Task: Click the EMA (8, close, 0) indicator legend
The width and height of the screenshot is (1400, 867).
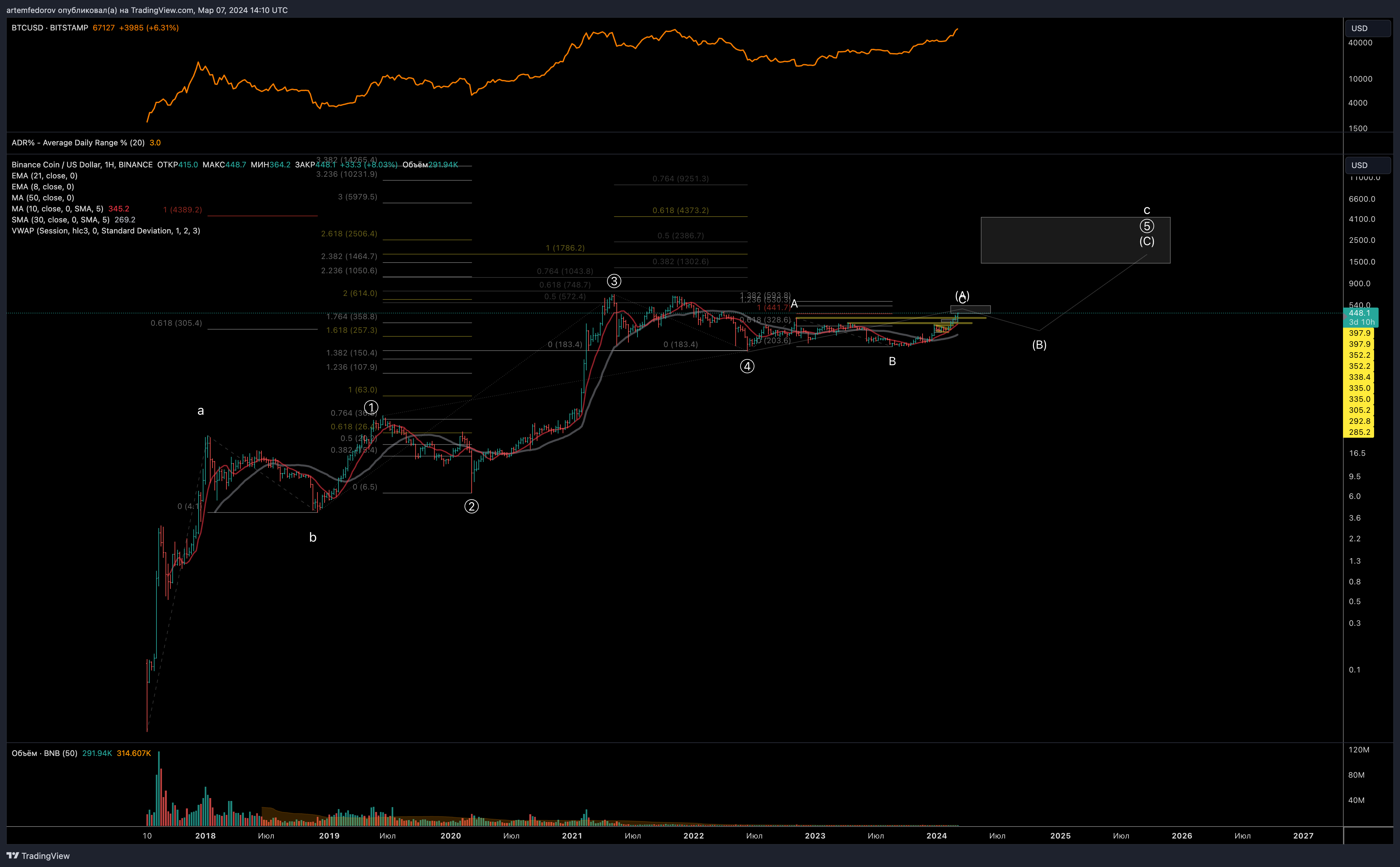Action: click(x=42, y=186)
